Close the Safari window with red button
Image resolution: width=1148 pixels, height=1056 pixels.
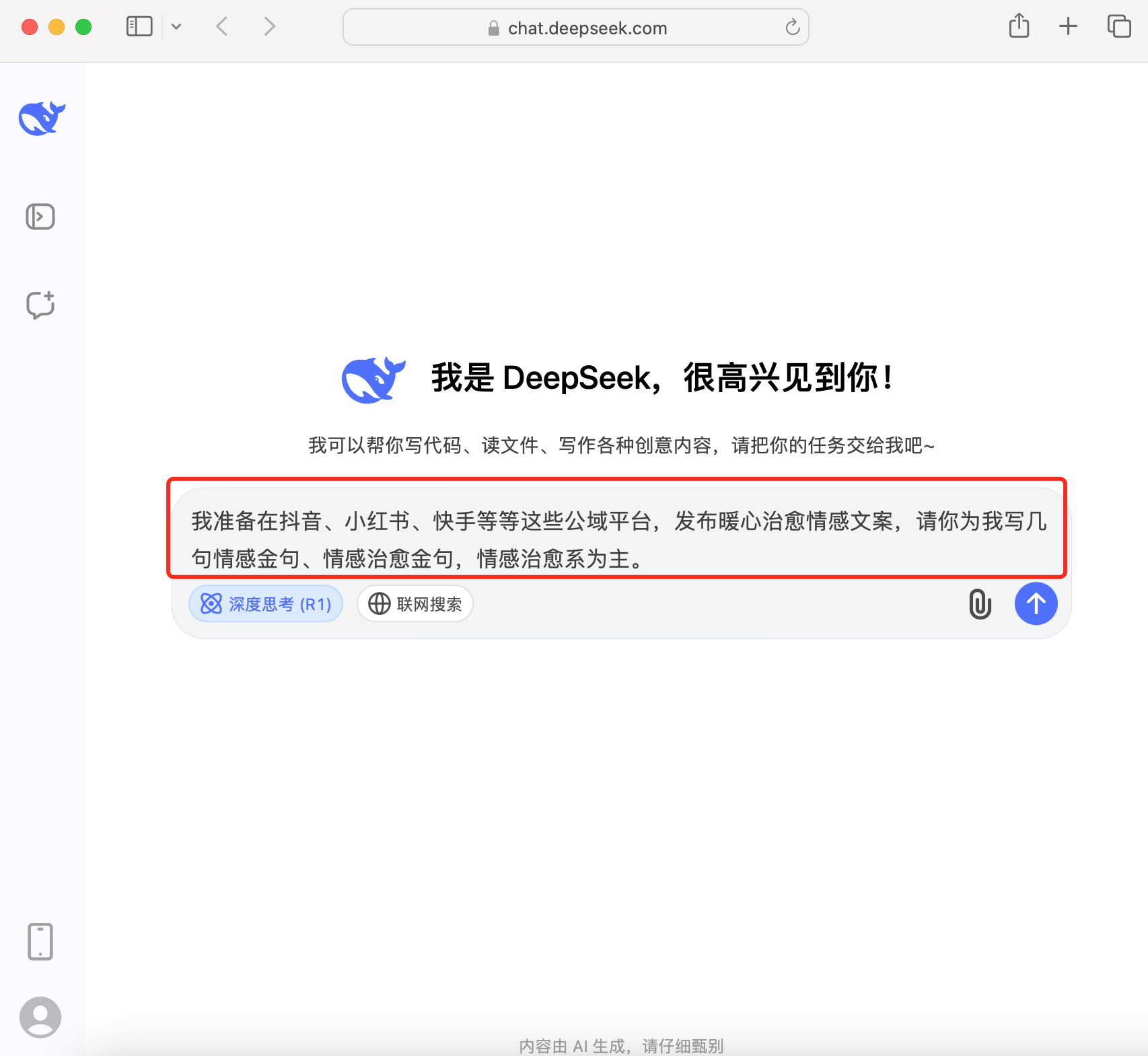pos(30,27)
